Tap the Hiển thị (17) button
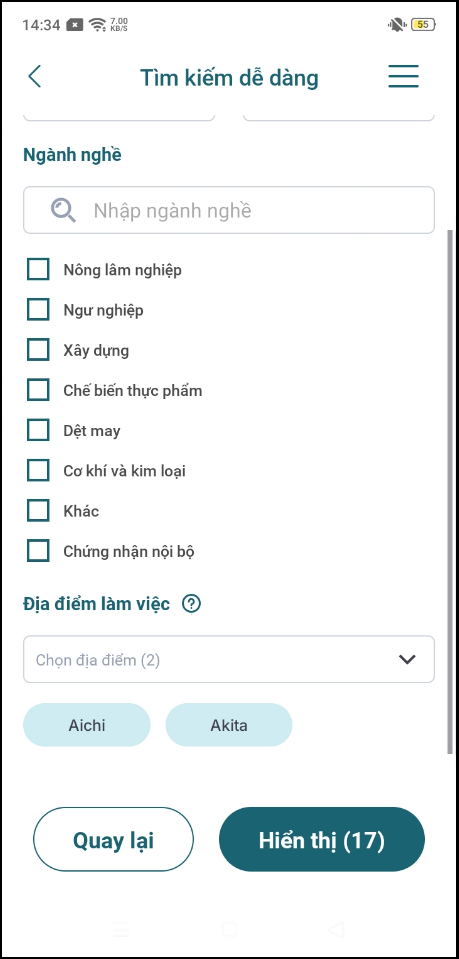The height and width of the screenshot is (959, 459). (x=322, y=839)
